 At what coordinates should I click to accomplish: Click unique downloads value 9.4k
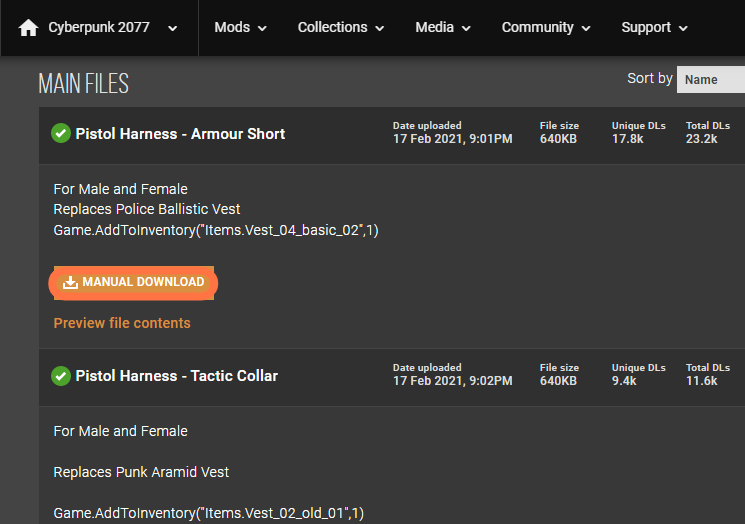click(x=624, y=381)
